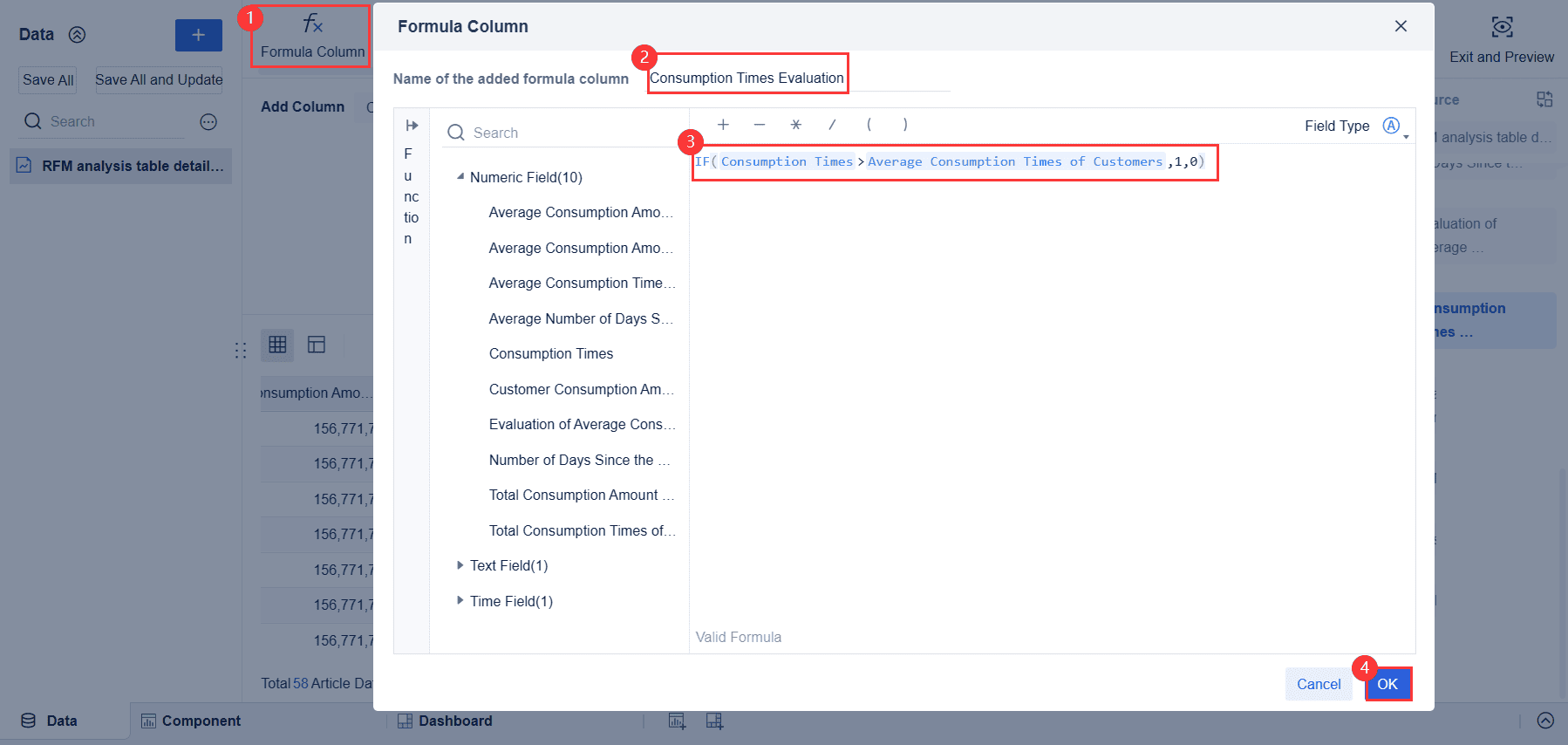Screen dimensions: 1568x745
Task: Click the OK button
Action: (x=1387, y=684)
